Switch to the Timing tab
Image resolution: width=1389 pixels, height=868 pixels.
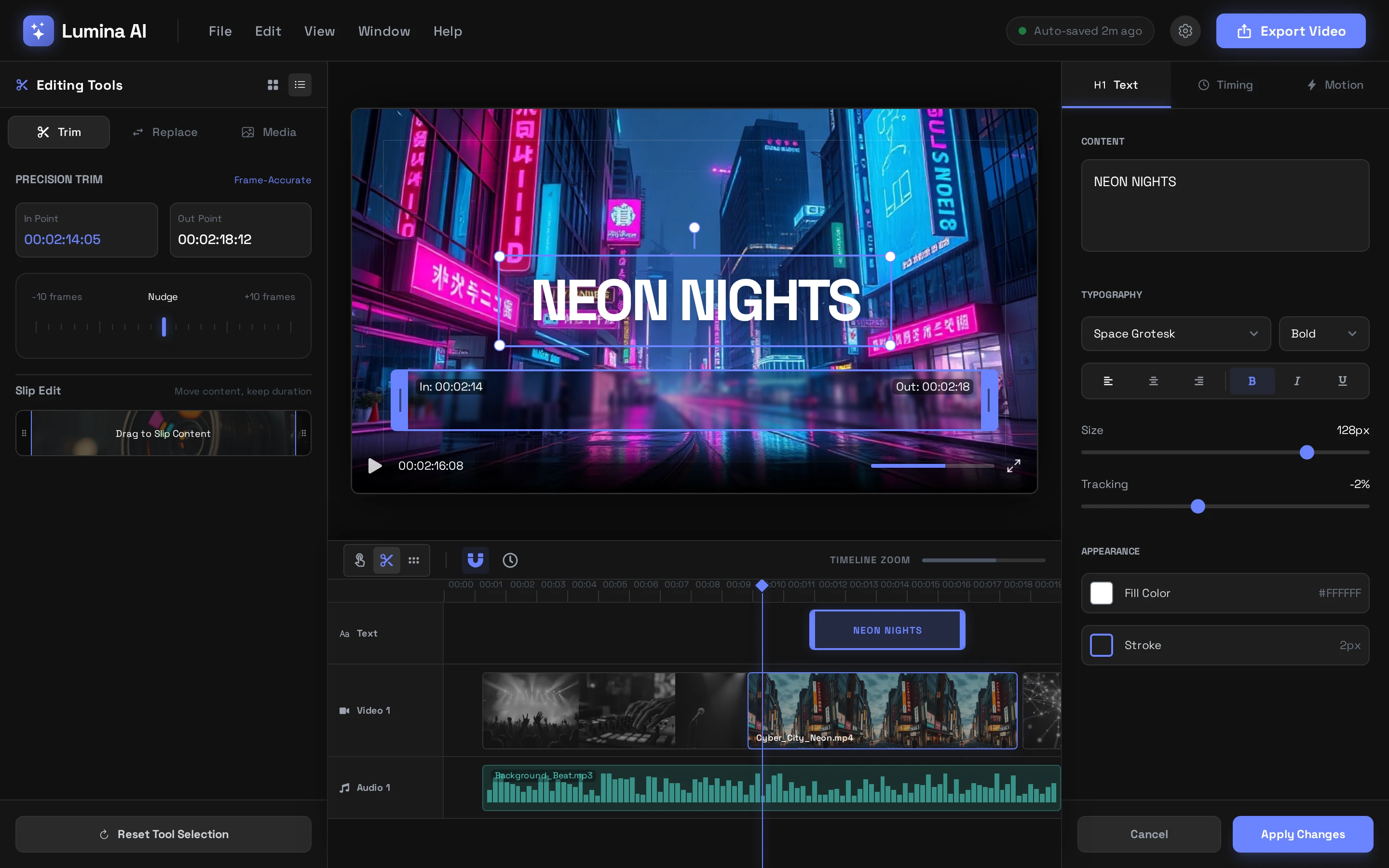(x=1226, y=85)
